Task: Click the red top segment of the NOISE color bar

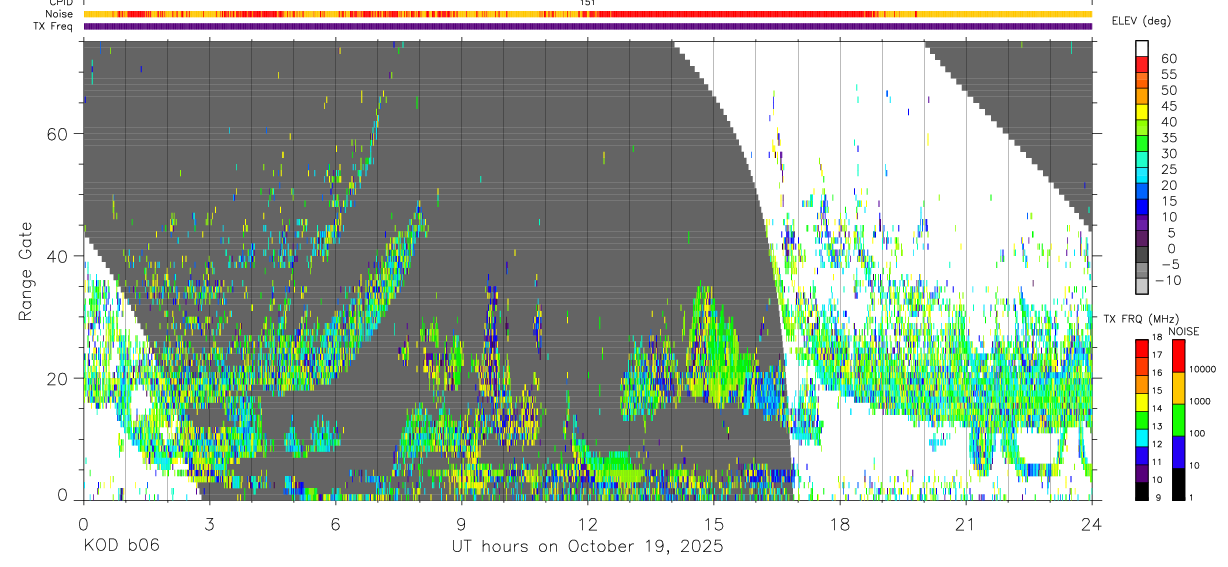Action: [x=1179, y=356]
